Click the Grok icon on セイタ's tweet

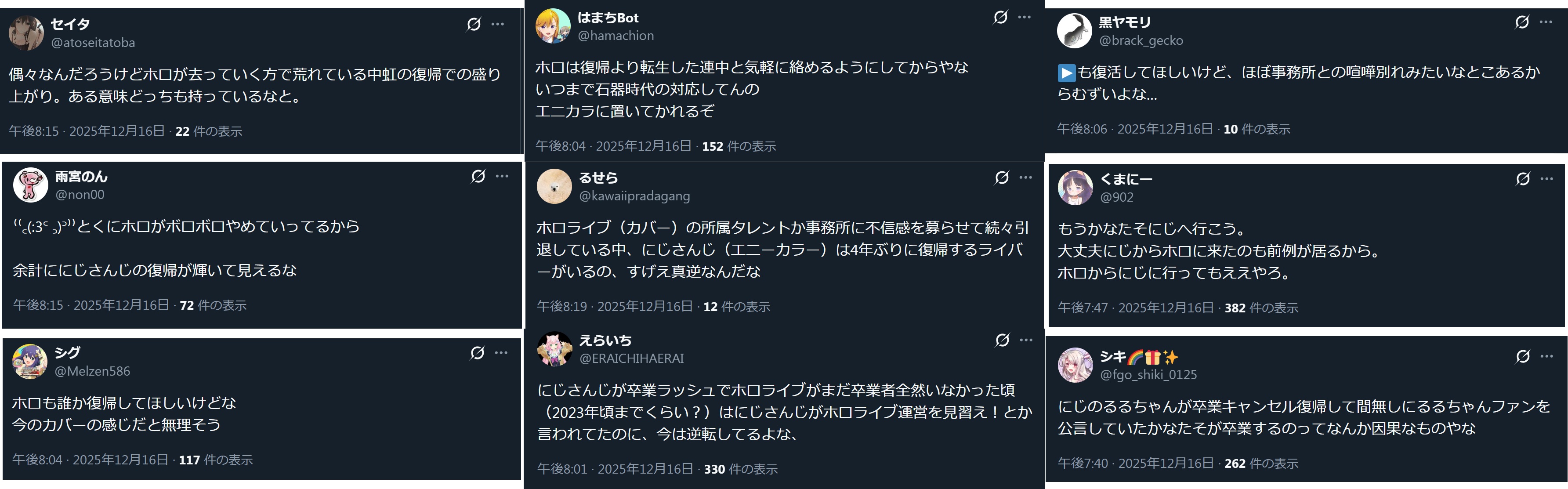(x=474, y=24)
